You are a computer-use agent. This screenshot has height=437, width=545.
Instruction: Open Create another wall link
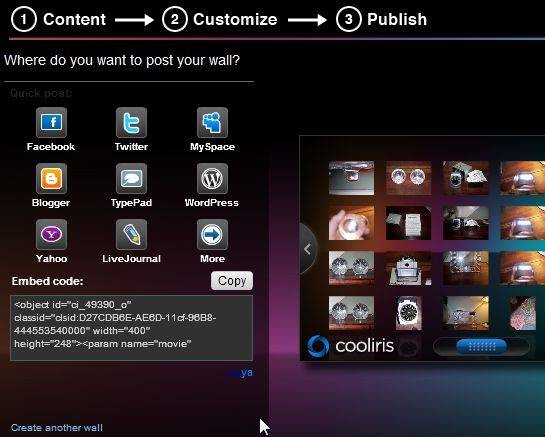57,427
